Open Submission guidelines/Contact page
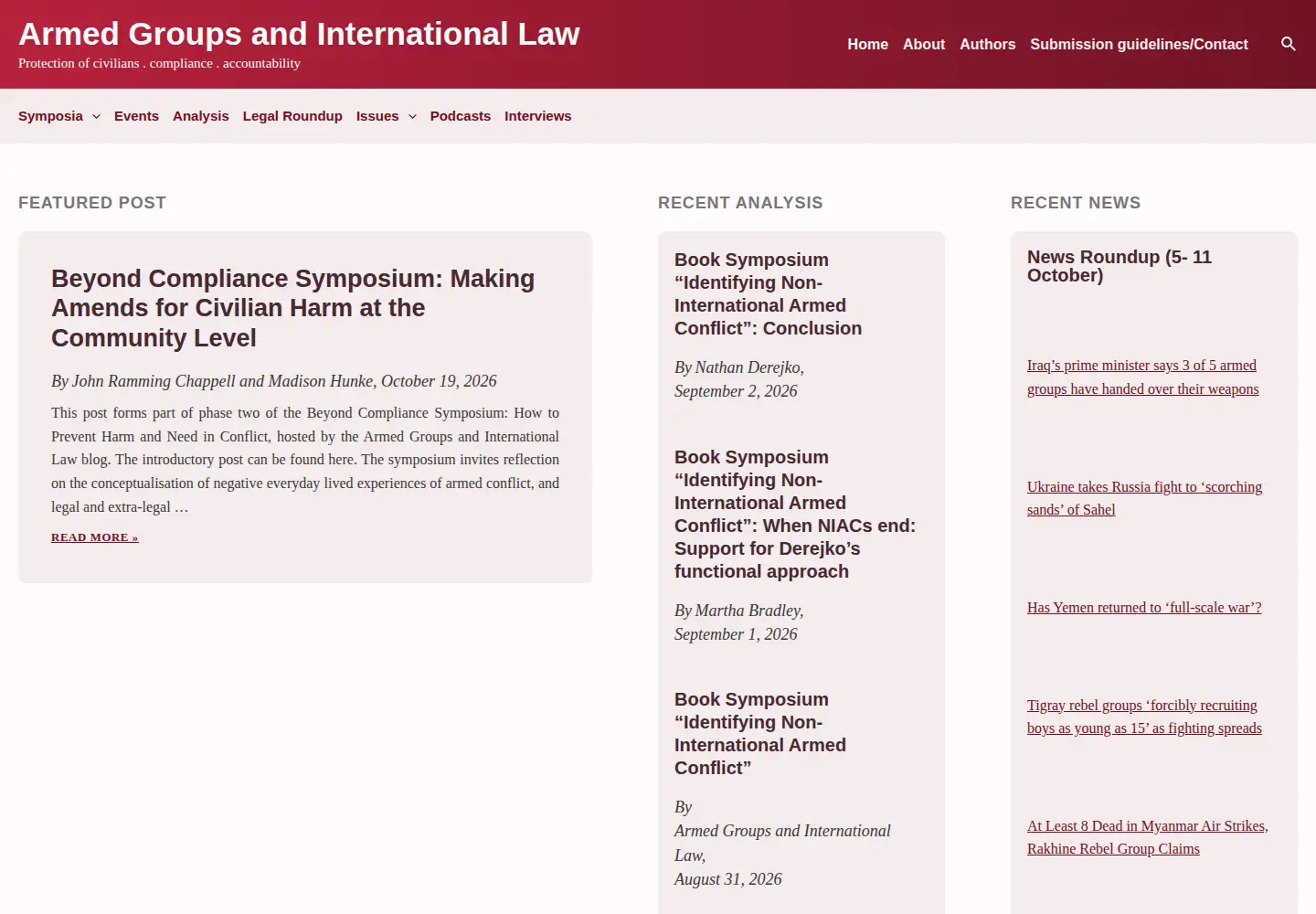The image size is (1316, 914). (x=1139, y=44)
